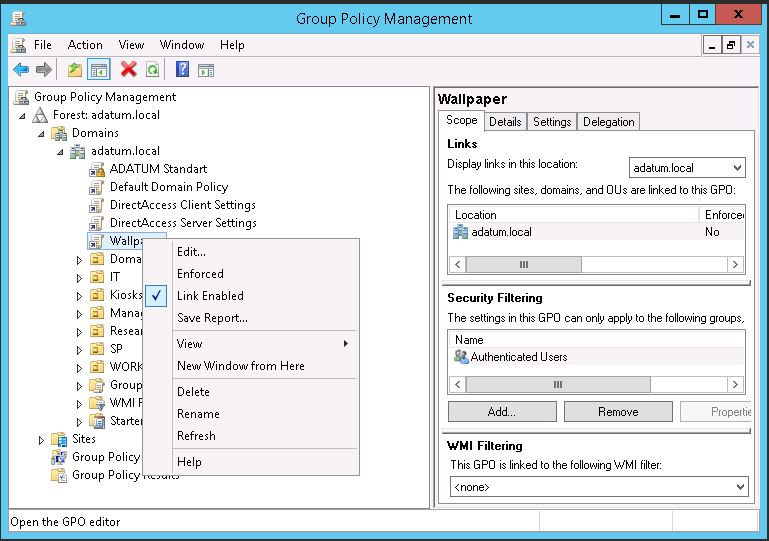Expand the Kiosks organizational unit
769x541 pixels.
[x=79, y=296]
